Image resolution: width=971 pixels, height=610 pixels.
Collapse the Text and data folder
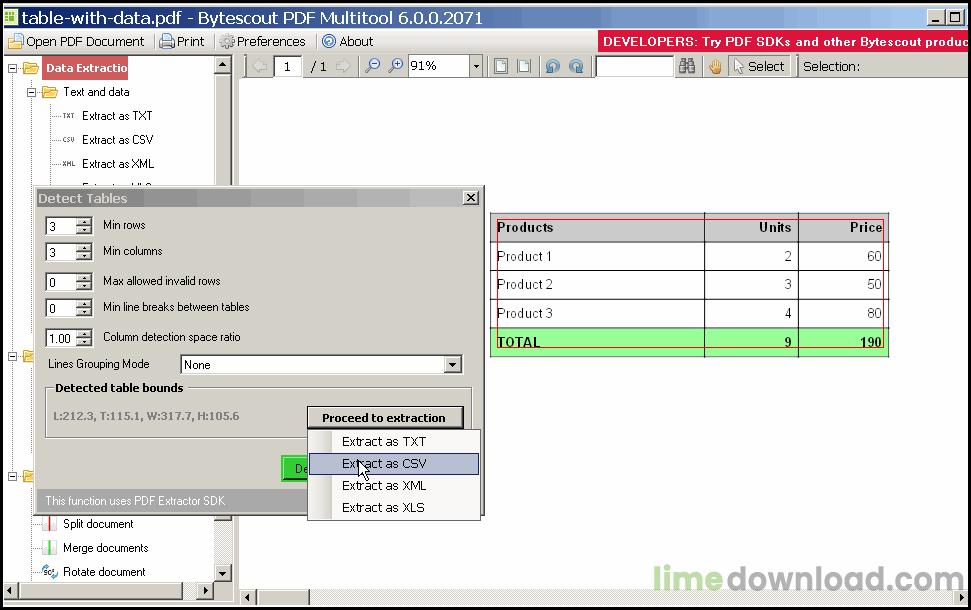[31, 92]
